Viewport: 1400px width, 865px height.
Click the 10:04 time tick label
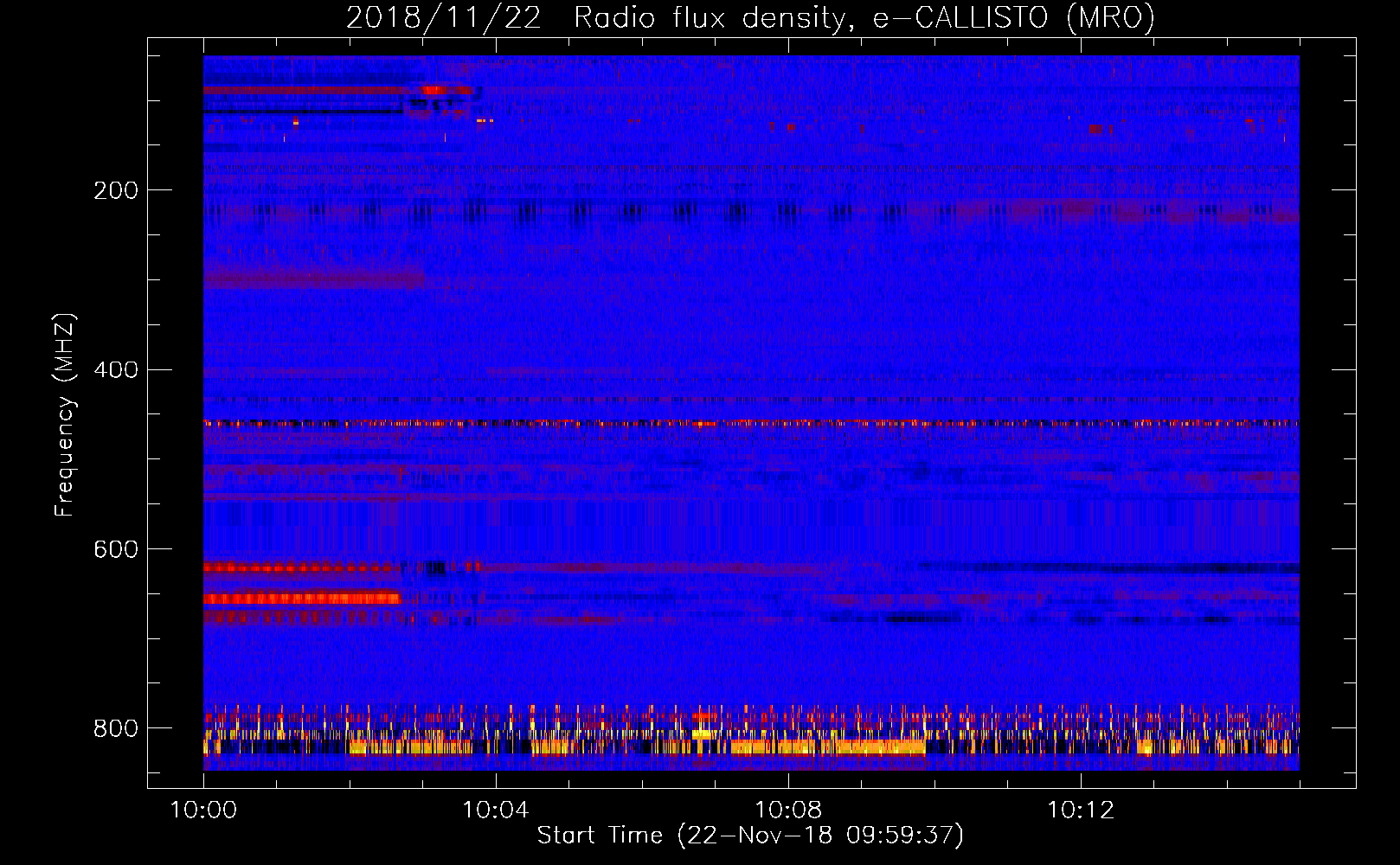click(x=496, y=811)
